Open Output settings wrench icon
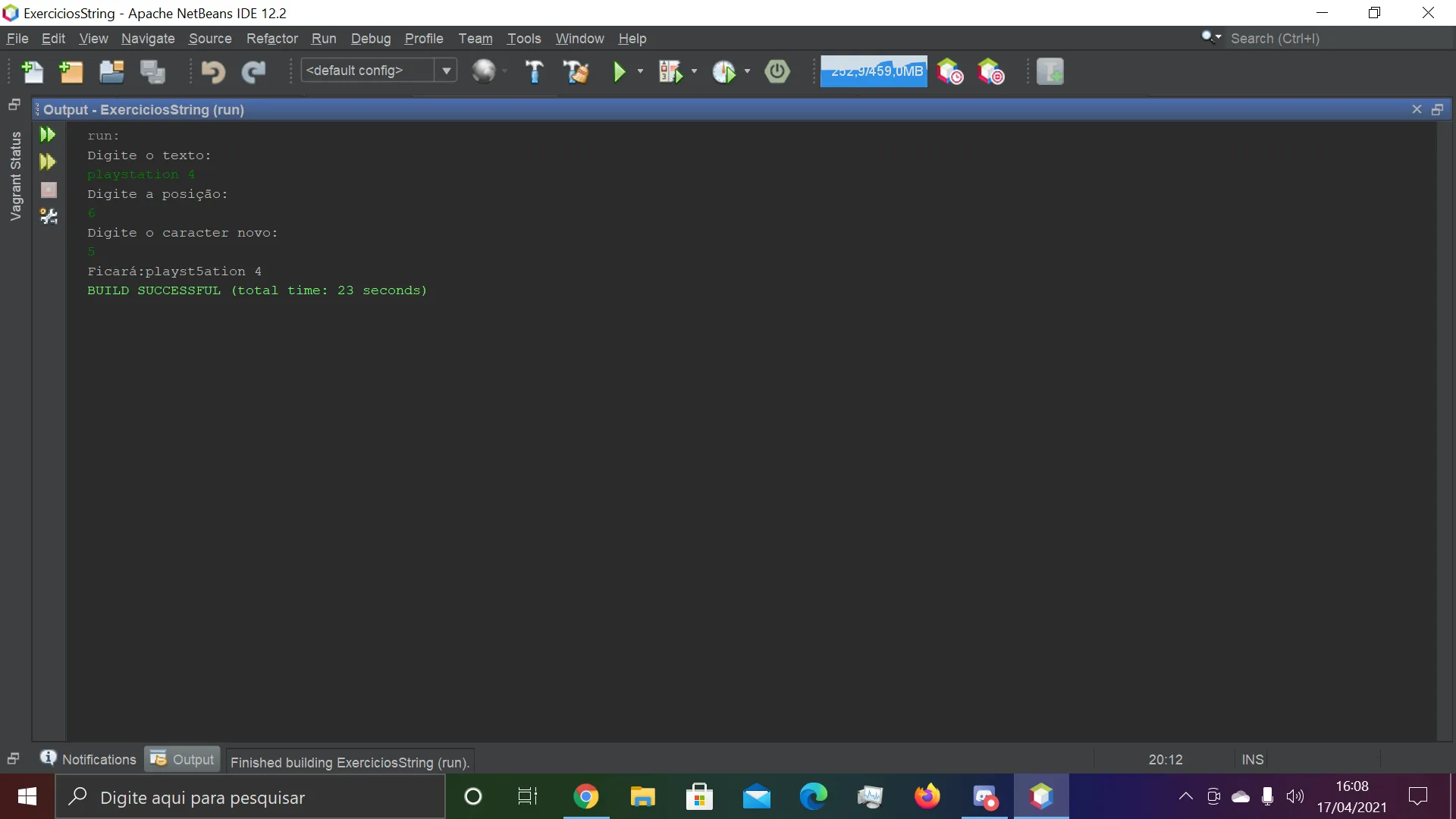 pos(49,217)
